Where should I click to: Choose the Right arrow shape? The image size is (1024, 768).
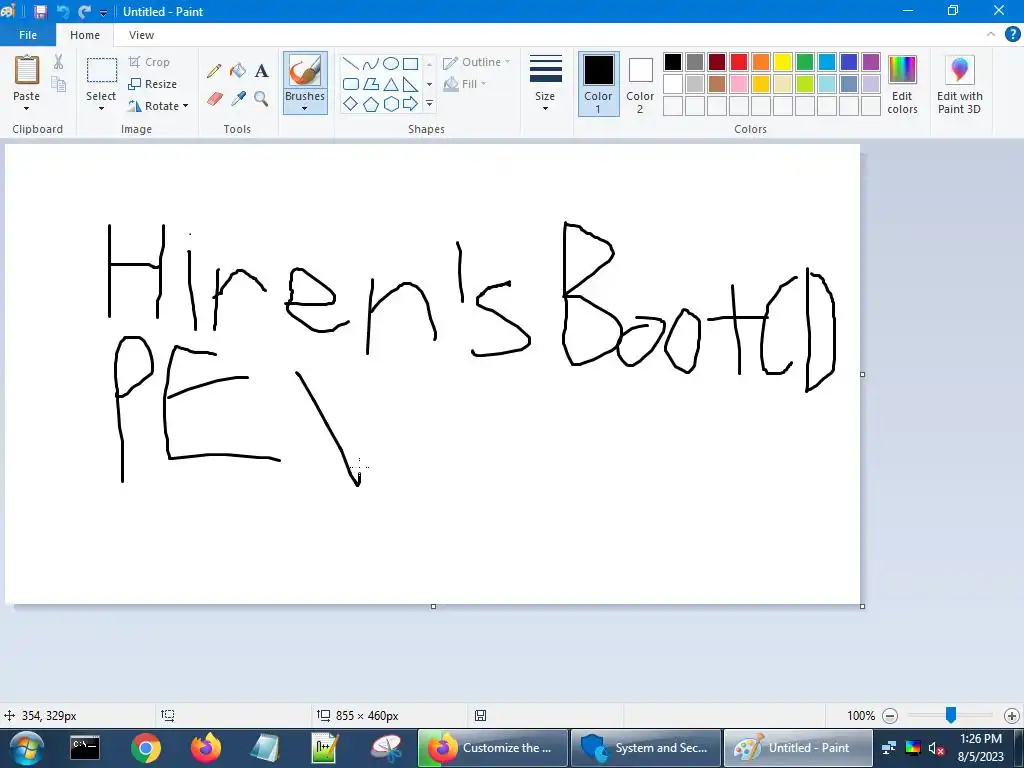click(x=410, y=104)
